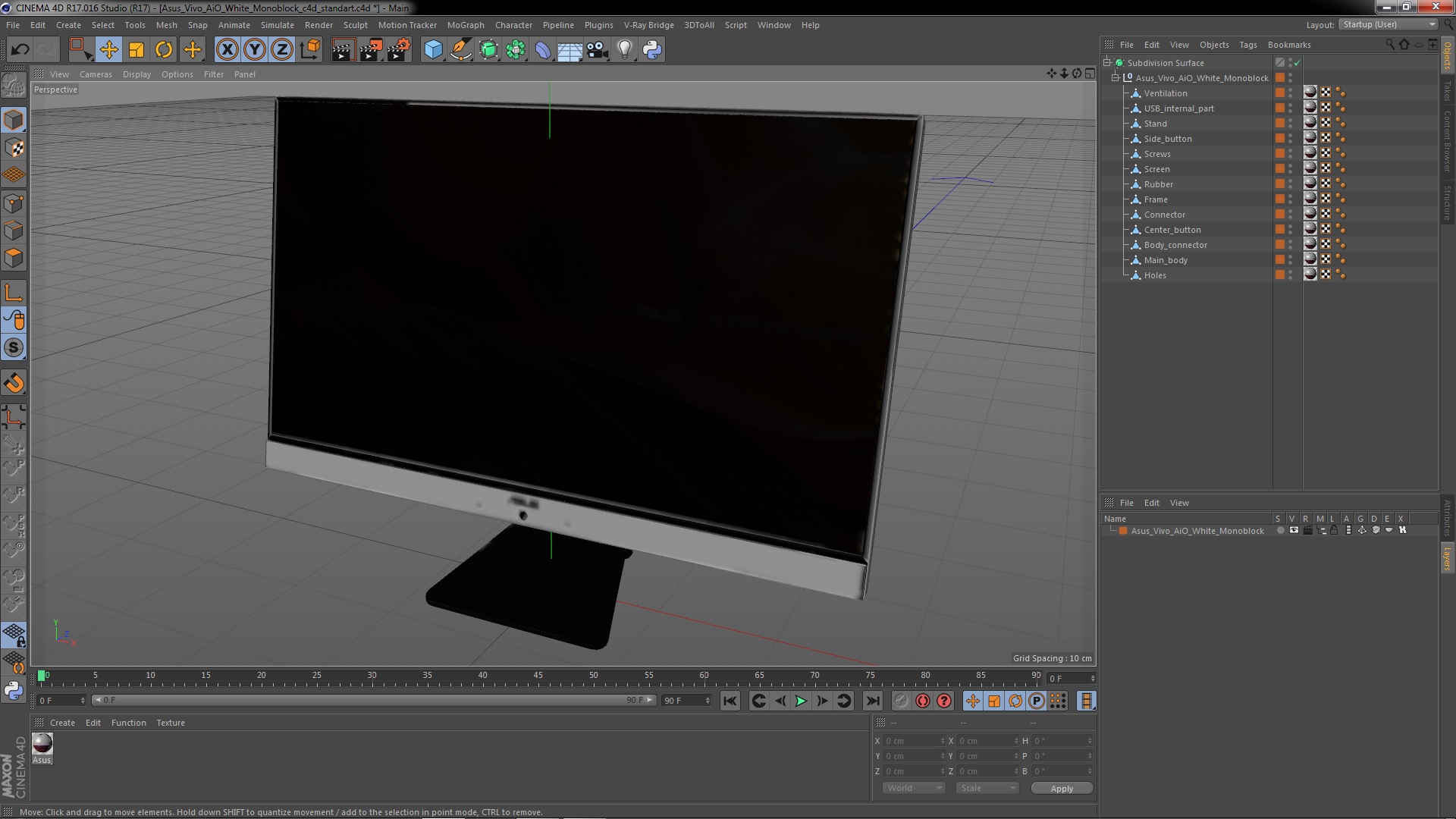Open the Material Manager Create menu

coord(62,723)
